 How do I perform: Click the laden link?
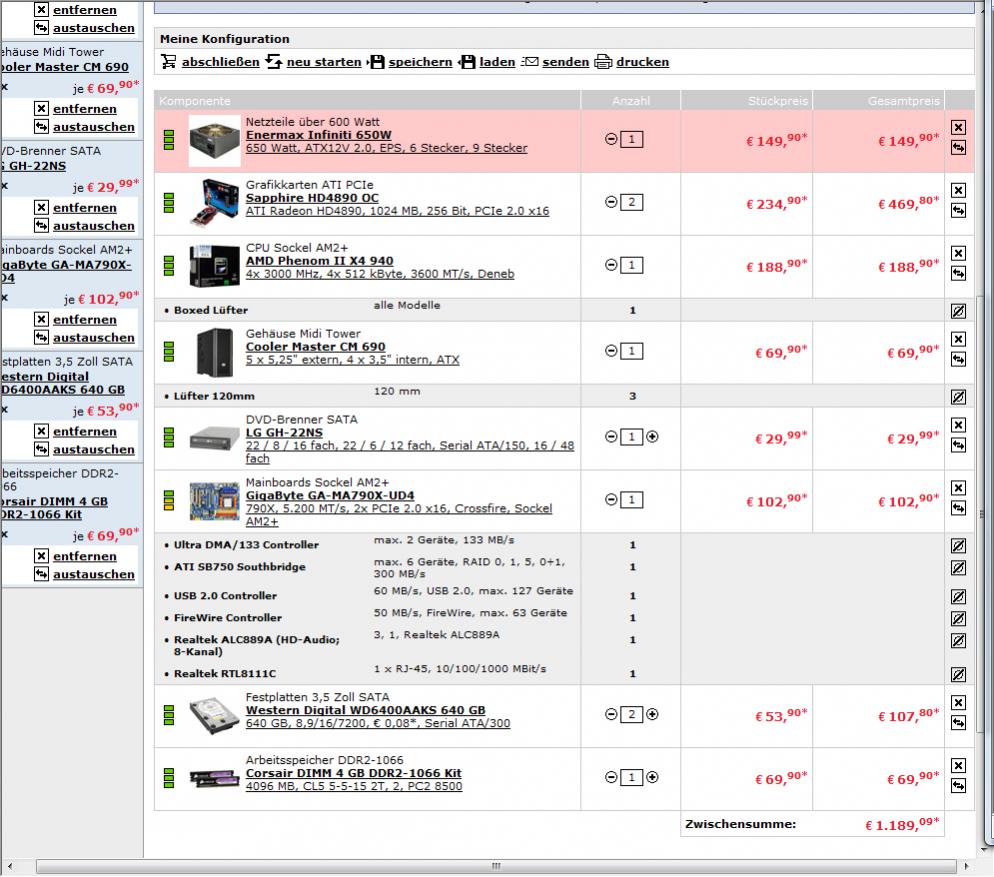click(x=497, y=62)
